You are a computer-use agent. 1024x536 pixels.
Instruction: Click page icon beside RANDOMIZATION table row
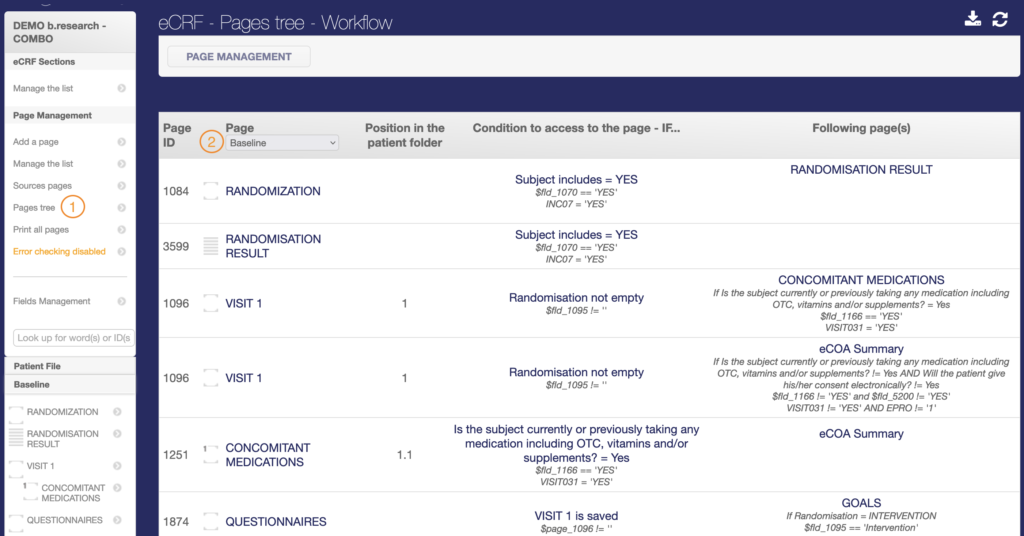[x=211, y=191]
